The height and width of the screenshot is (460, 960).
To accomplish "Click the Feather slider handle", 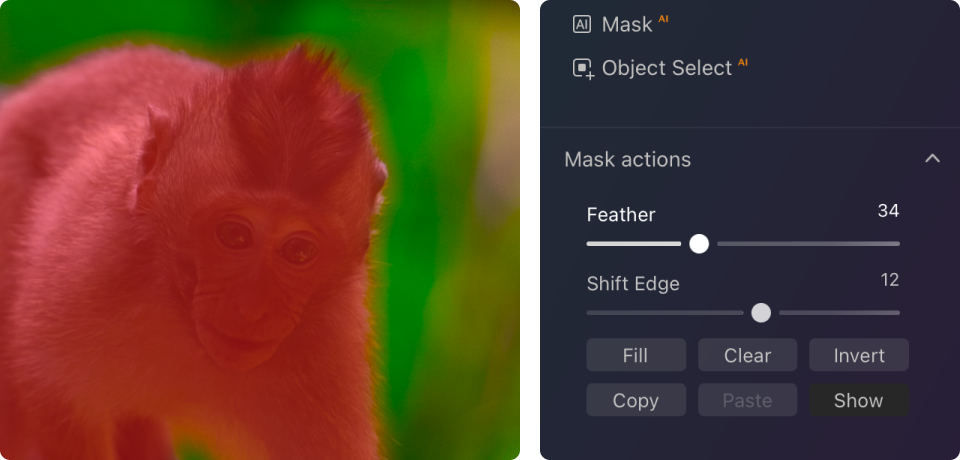I will pos(699,243).
